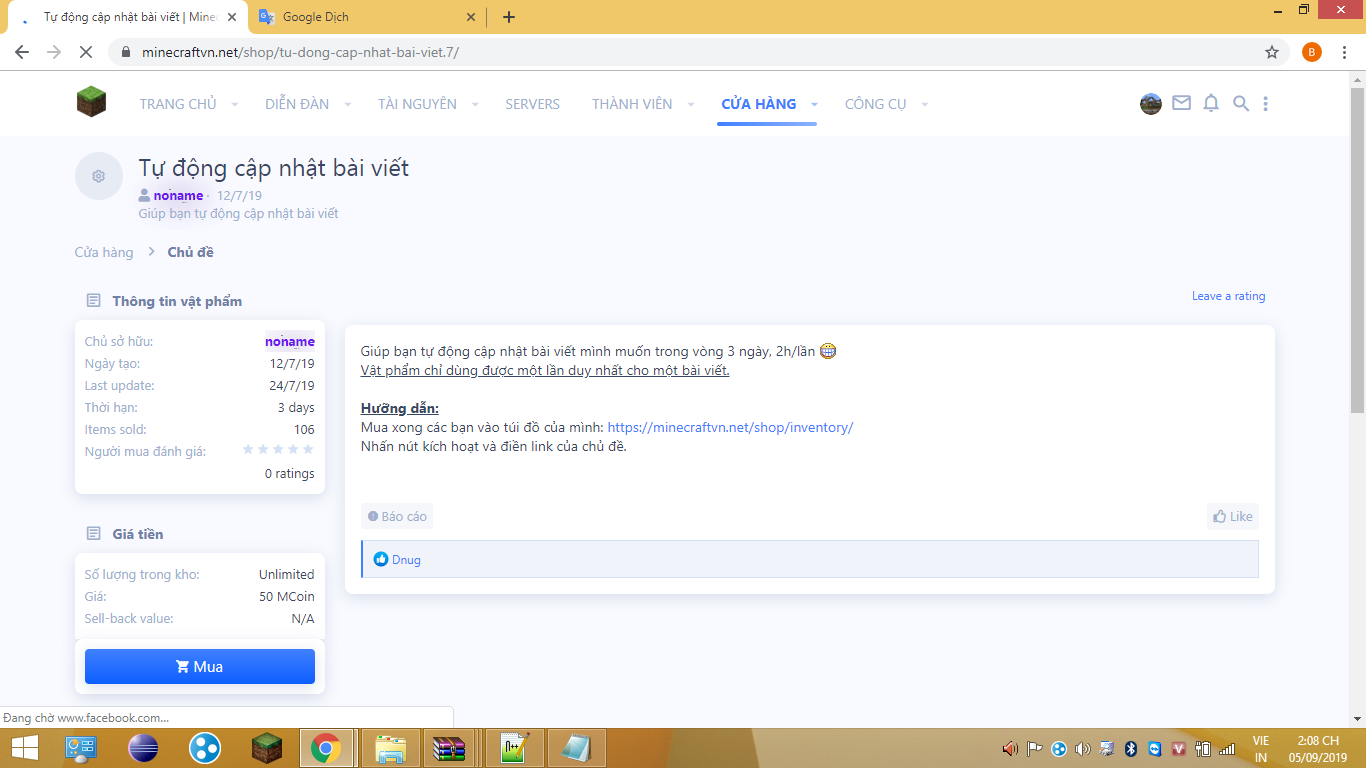Screen dimensions: 1366x768
Task: Open the TeamViewer tray icon
Action: click(1156, 748)
